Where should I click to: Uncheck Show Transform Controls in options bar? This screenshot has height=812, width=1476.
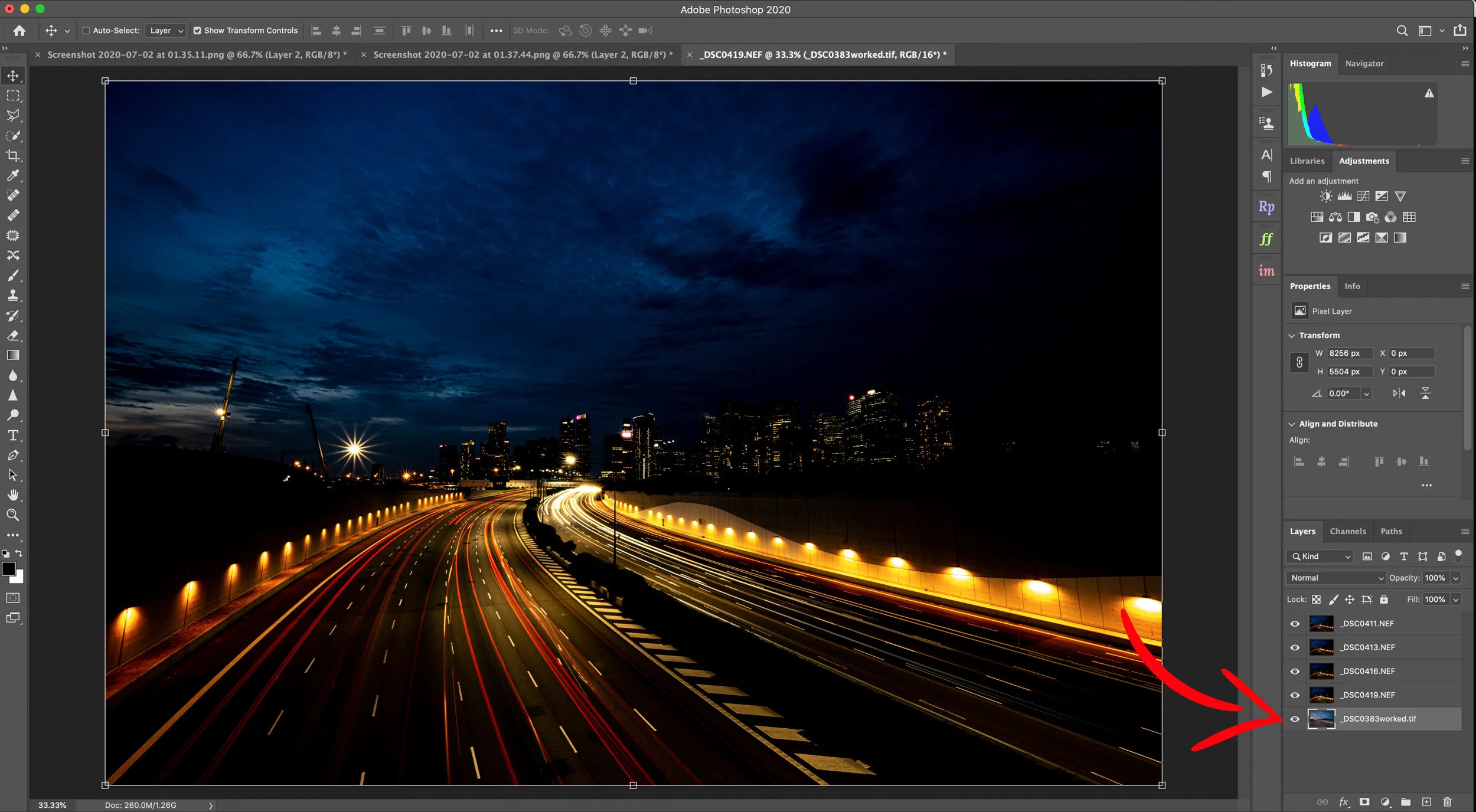pyautogui.click(x=198, y=30)
